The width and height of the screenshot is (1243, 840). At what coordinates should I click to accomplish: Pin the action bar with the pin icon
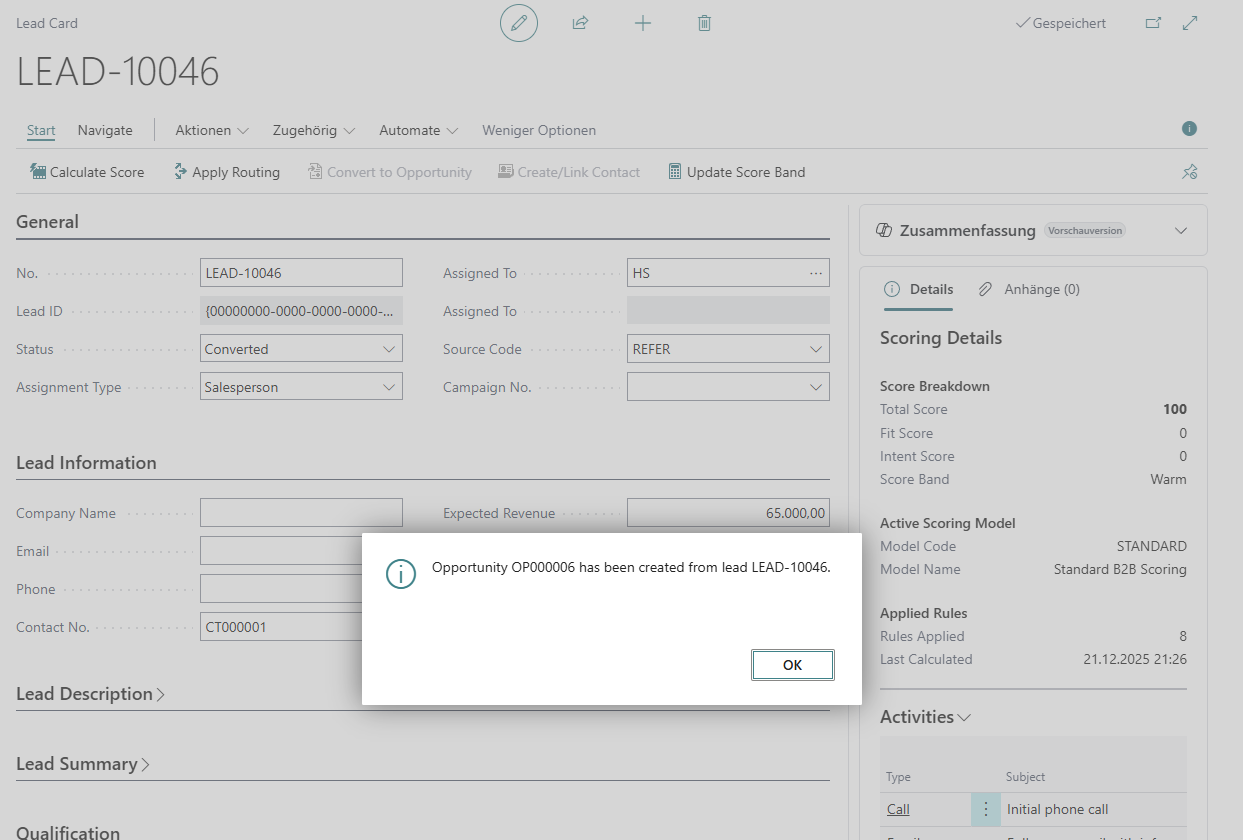(x=1189, y=171)
